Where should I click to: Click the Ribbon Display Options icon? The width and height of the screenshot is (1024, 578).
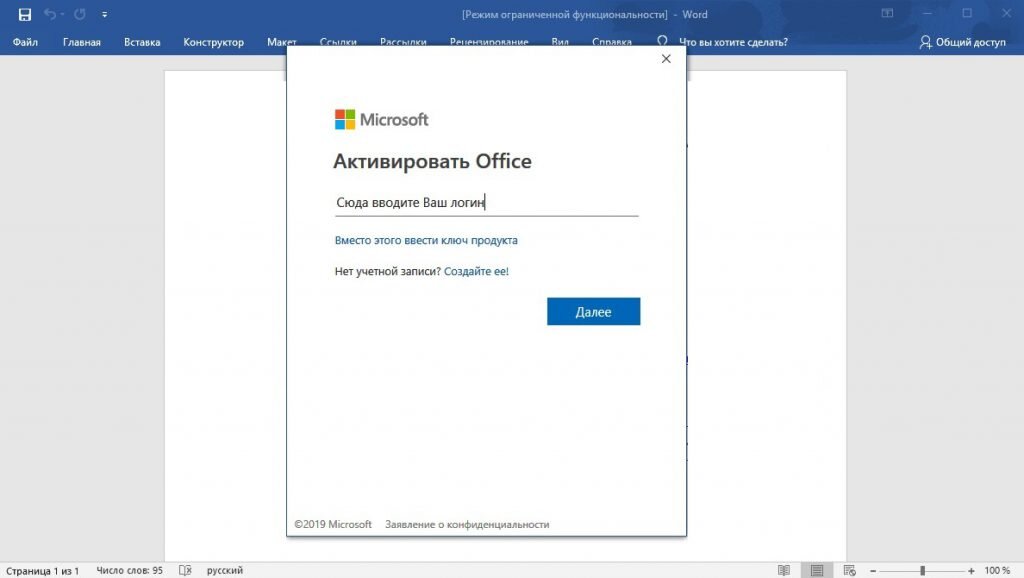887,13
